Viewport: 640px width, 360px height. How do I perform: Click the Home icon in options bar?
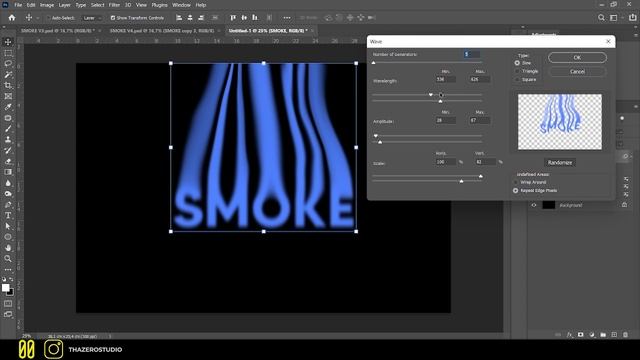point(12,18)
